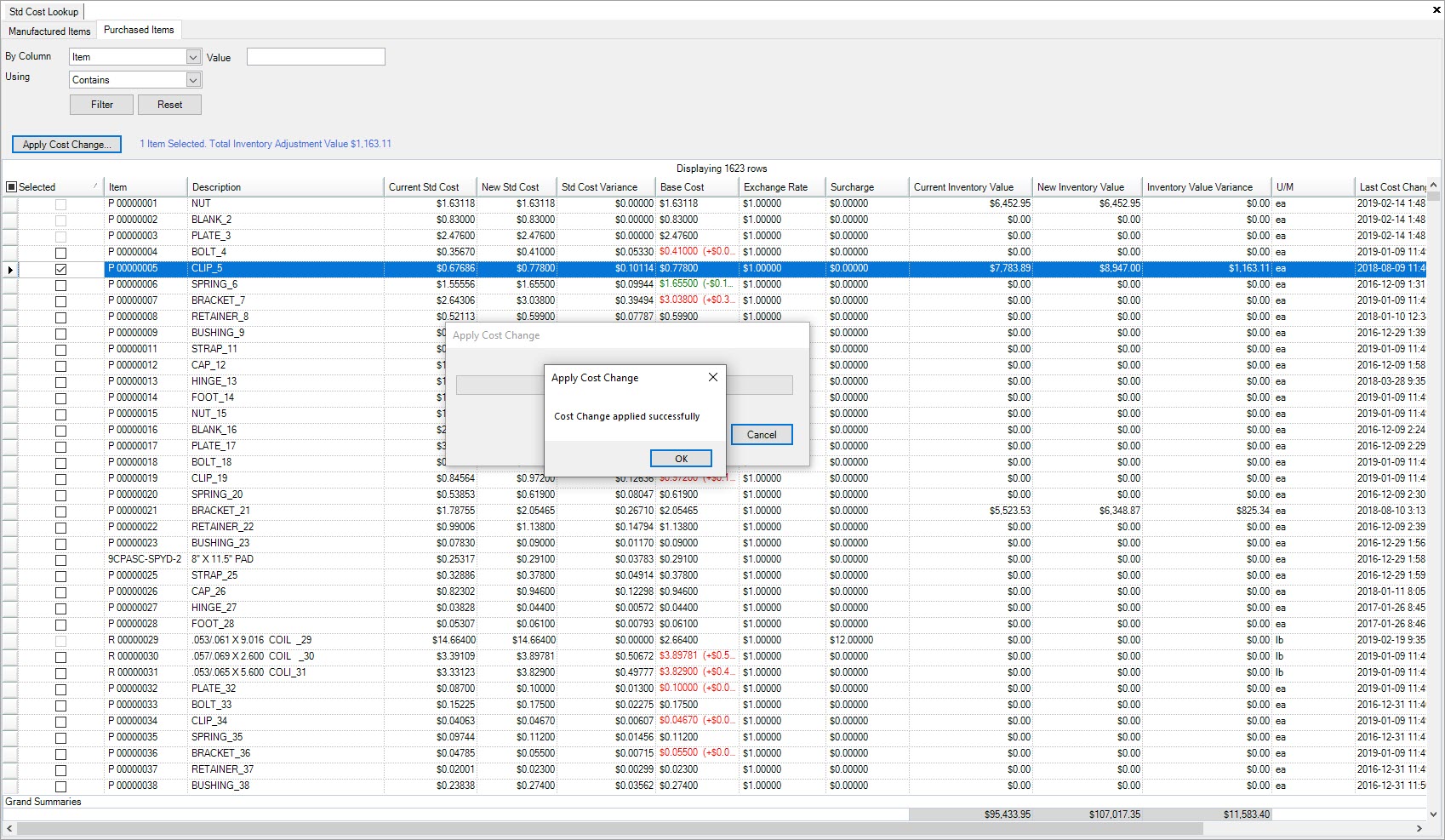Click the P 00000036 item cell
The height and width of the screenshot is (840, 1445).
tap(146, 754)
